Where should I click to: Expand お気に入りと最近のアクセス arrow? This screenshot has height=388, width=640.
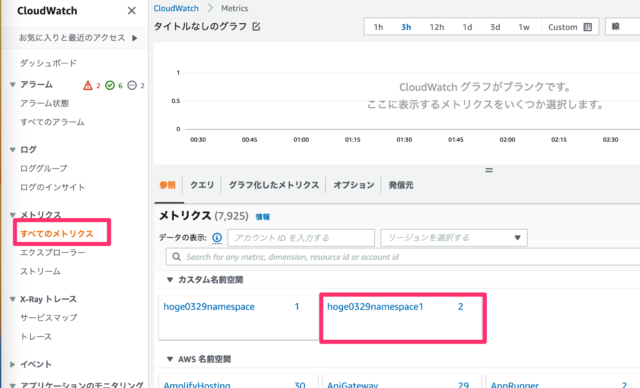(x=135, y=38)
